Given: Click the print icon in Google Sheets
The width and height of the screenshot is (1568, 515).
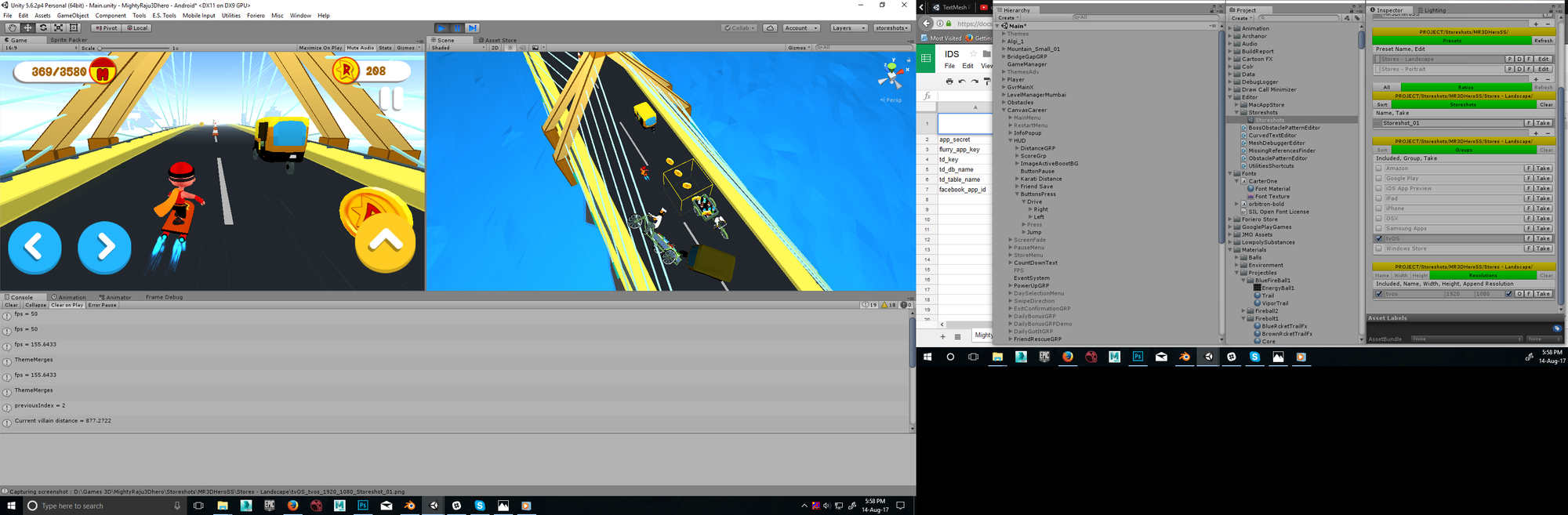Looking at the screenshot, I should coord(949,82).
